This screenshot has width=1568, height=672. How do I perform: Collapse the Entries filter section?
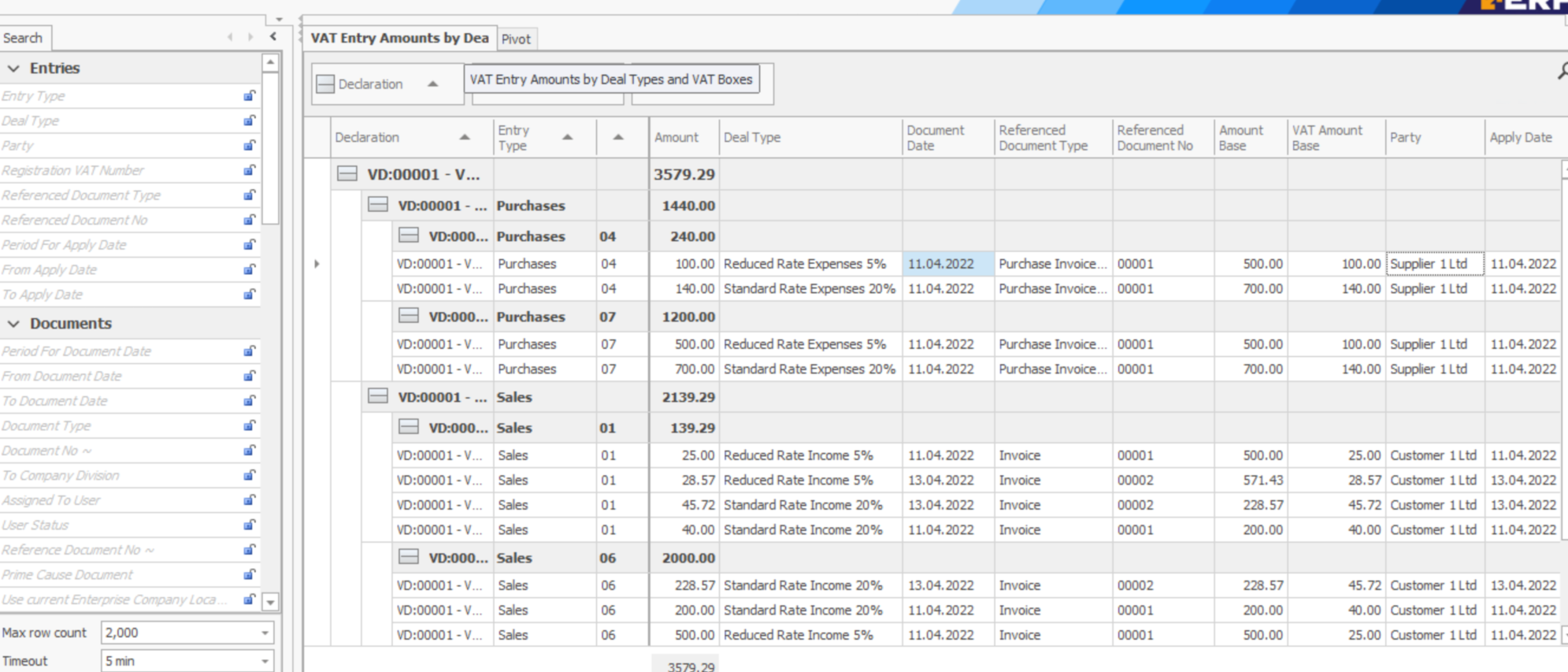(13, 69)
